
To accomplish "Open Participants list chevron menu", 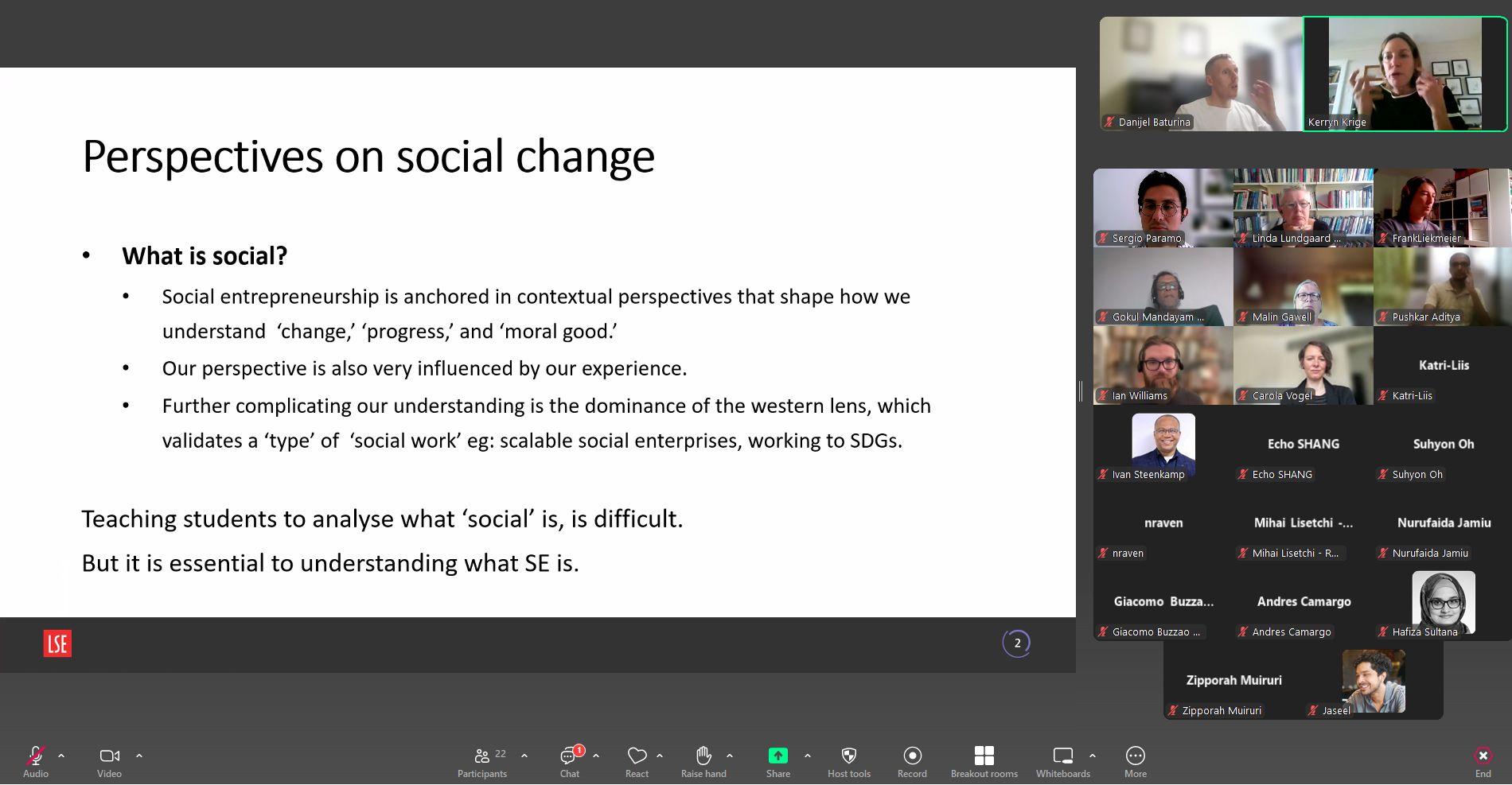I will tap(524, 756).
